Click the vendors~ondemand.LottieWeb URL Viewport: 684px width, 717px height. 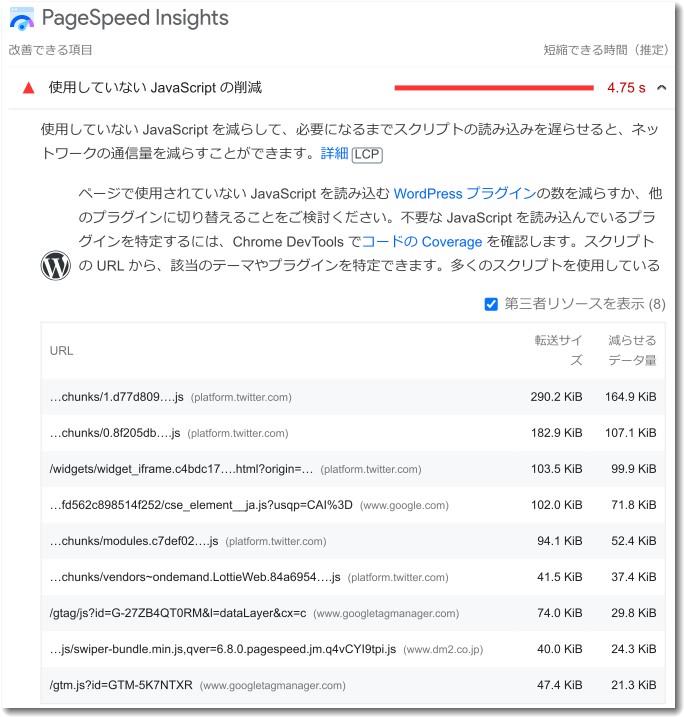pos(195,577)
